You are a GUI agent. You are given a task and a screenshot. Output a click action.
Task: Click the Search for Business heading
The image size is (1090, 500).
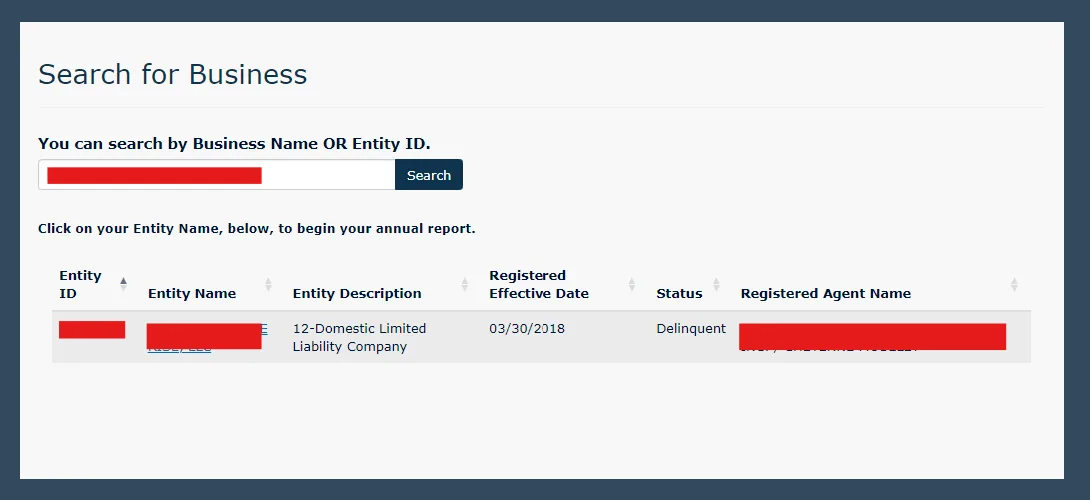pyautogui.click(x=172, y=74)
